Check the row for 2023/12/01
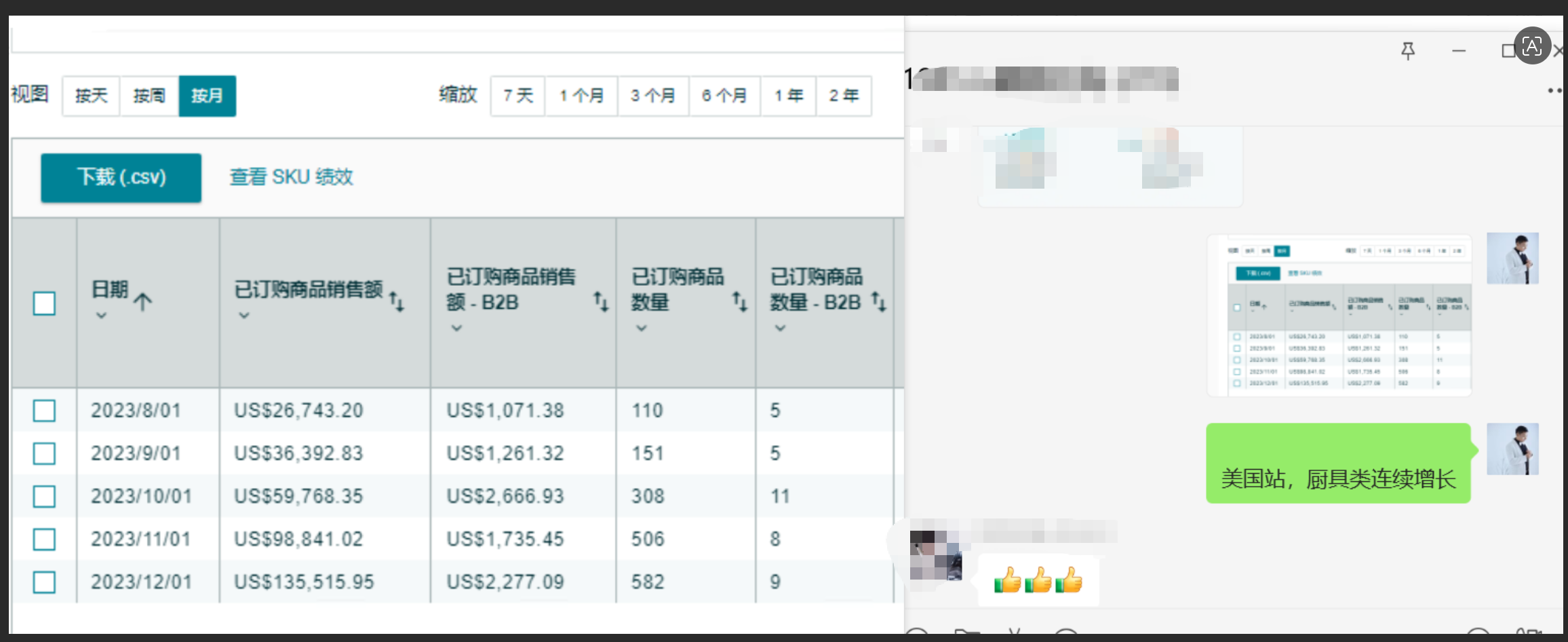Image resolution: width=1568 pixels, height=642 pixels. (44, 582)
